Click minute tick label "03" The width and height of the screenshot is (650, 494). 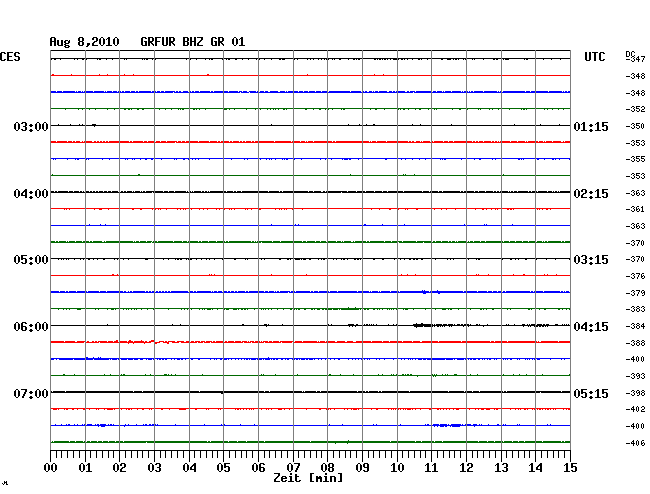(x=154, y=468)
